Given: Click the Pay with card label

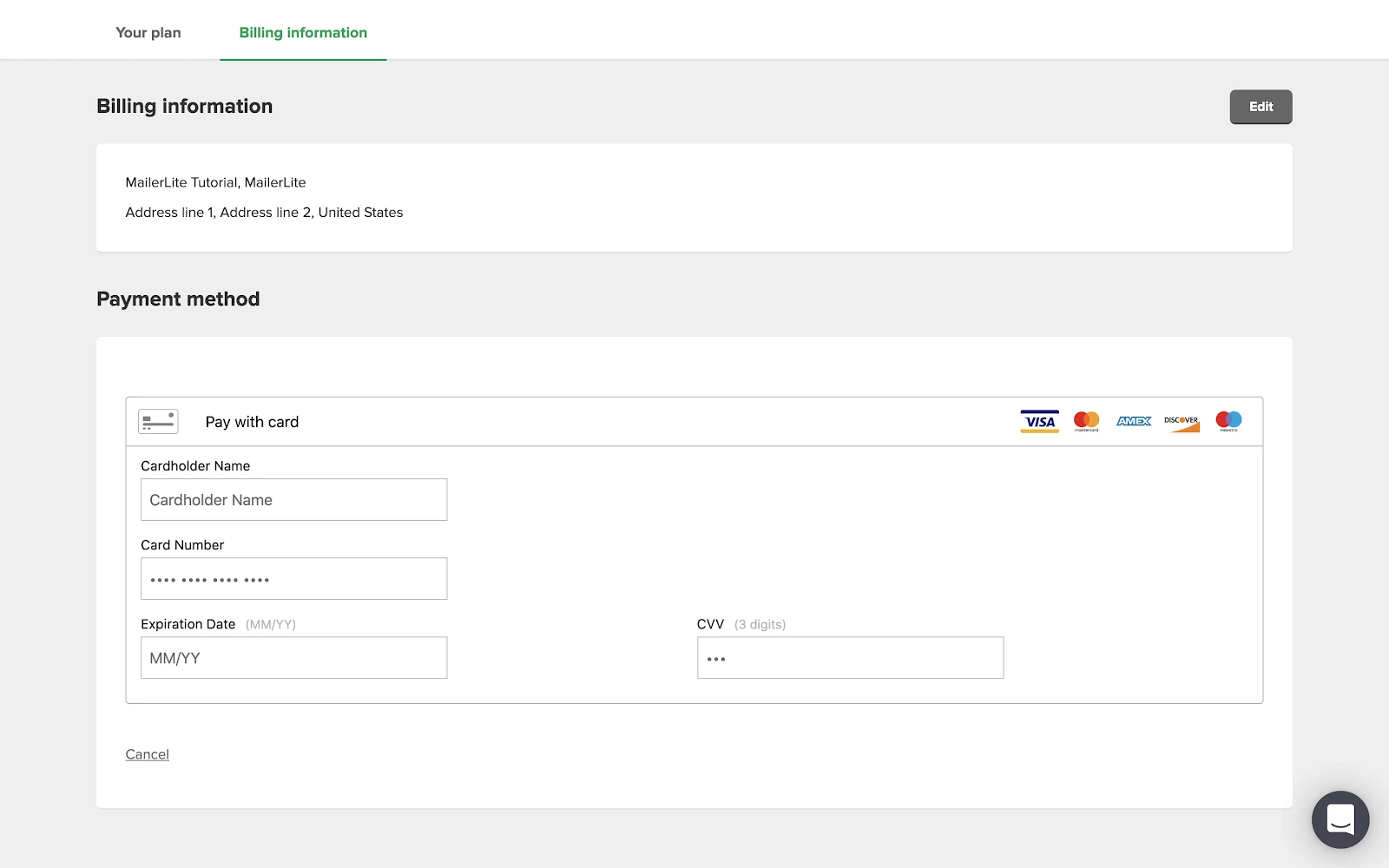Looking at the screenshot, I should point(252,422).
